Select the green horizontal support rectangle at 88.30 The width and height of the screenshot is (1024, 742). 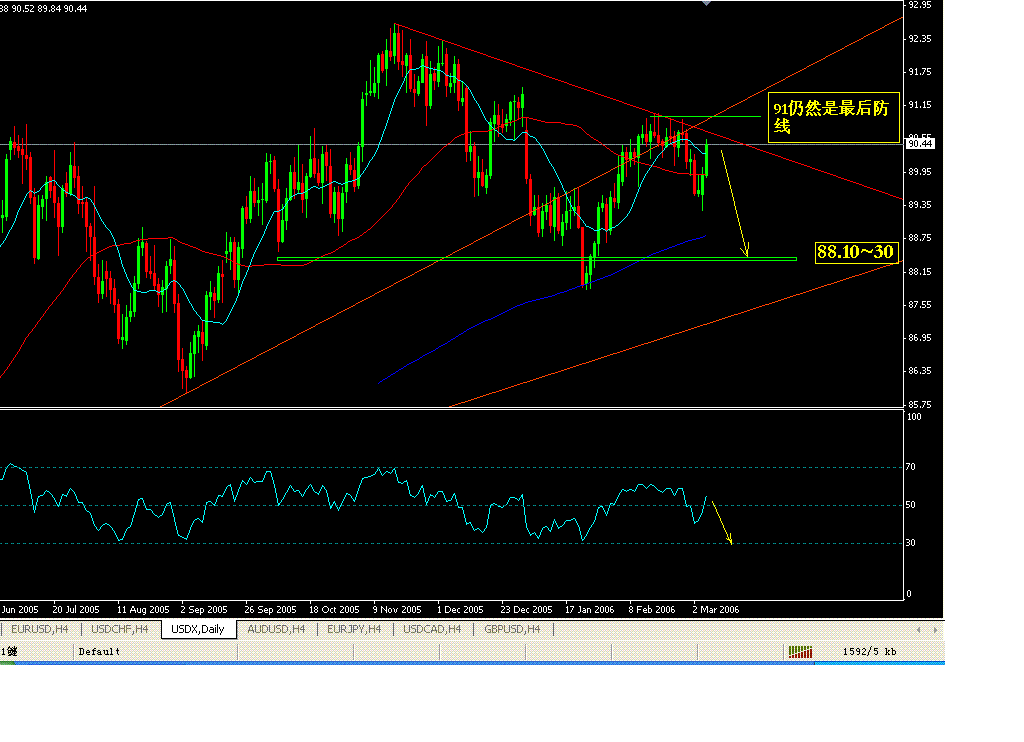pos(537,259)
